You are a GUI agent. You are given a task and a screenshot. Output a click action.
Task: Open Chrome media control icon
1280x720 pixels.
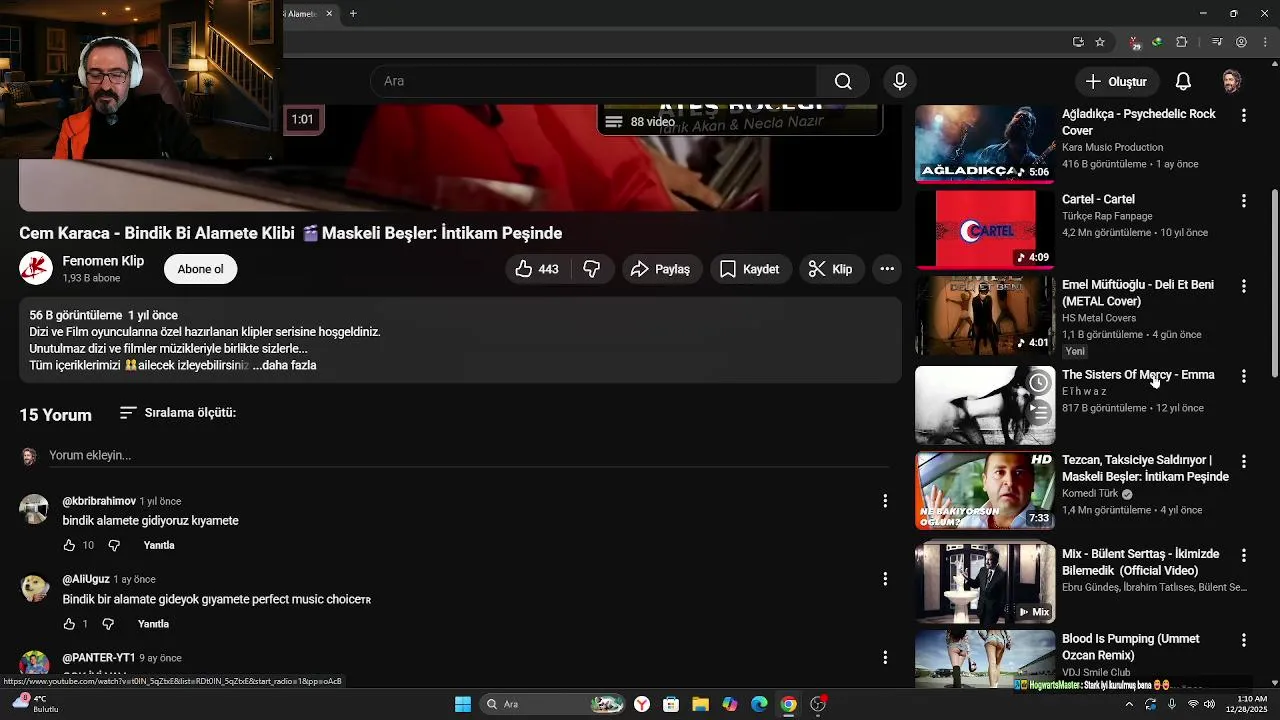pyautogui.click(x=1217, y=42)
